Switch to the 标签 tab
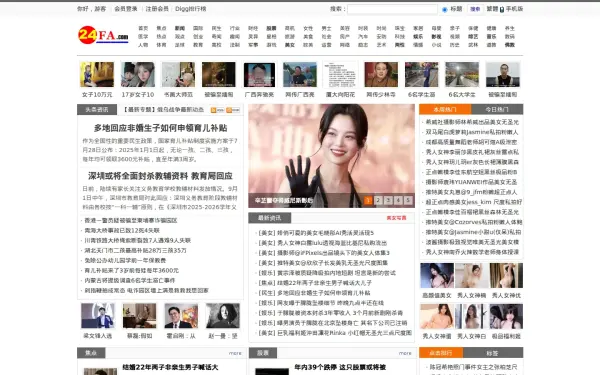This screenshot has height=375, width=600. [492, 353]
